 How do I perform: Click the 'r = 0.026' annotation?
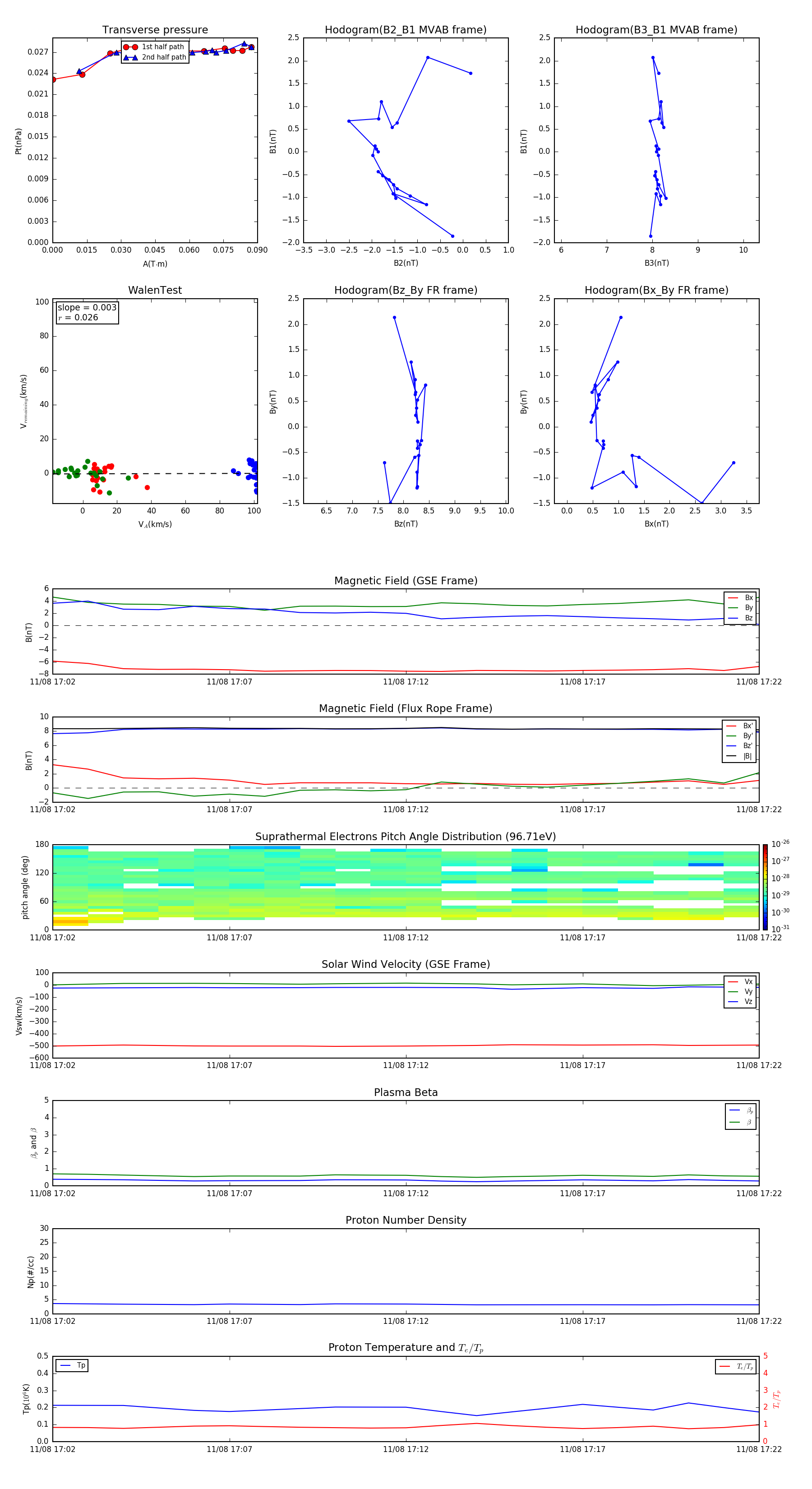click(x=78, y=318)
